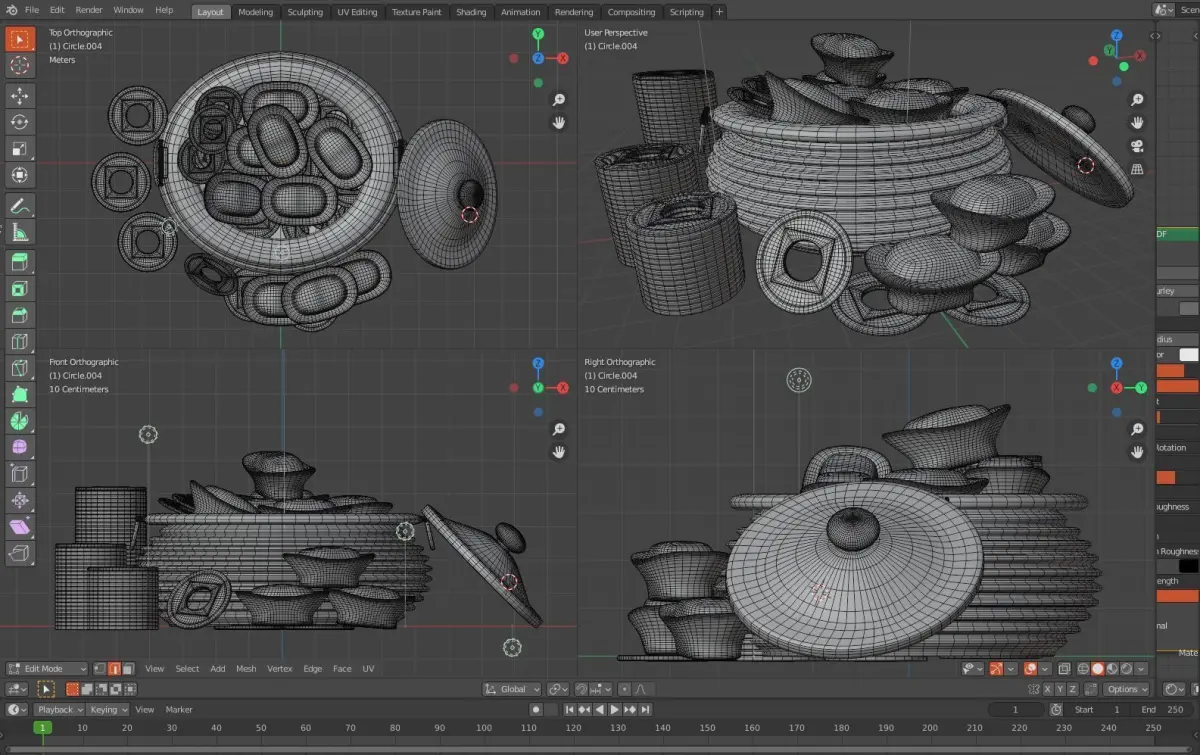This screenshot has width=1200, height=755.
Task: Click the Blender logo icon
Action: pyautogui.click(x=10, y=9)
